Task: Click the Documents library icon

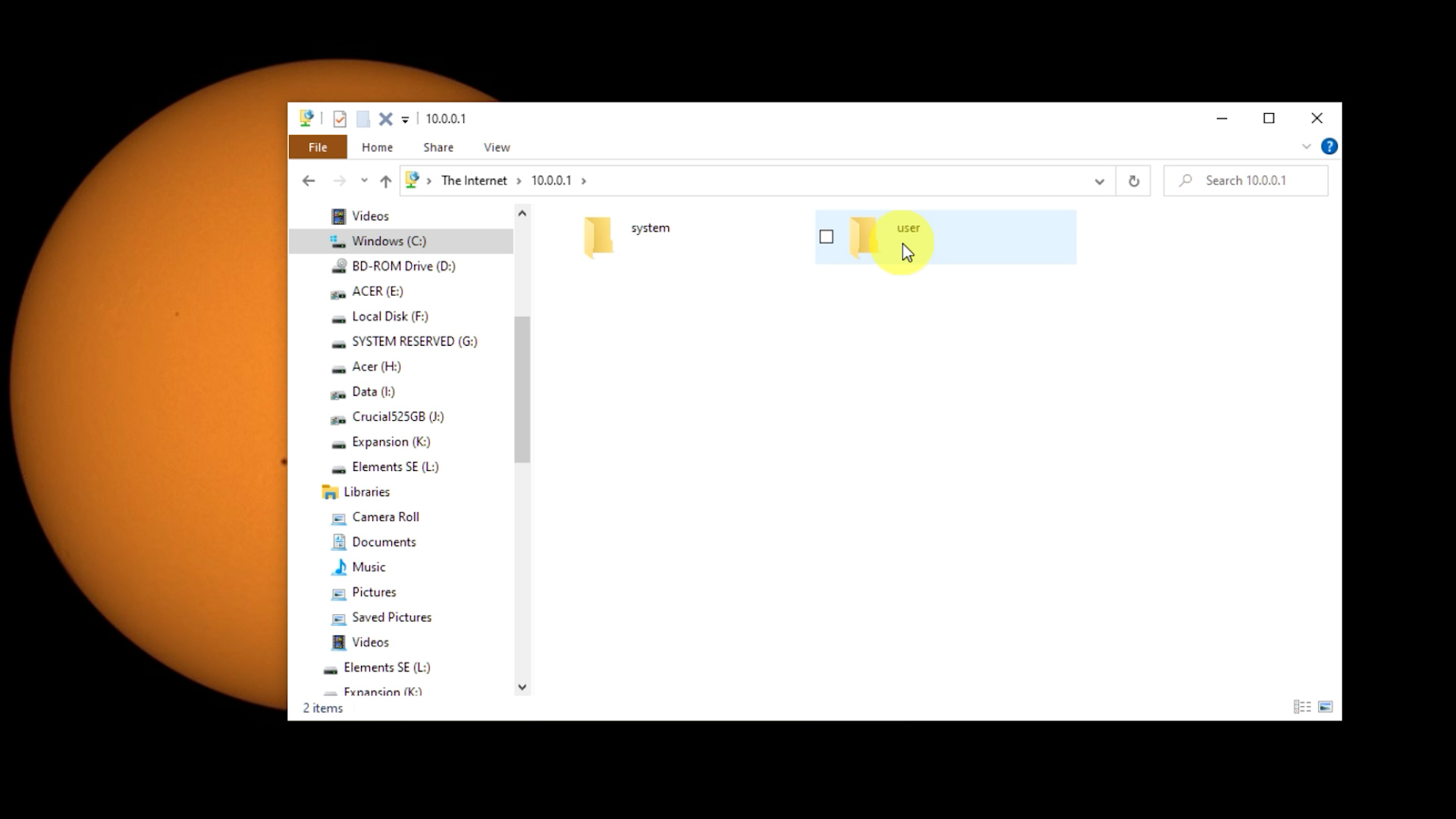Action: coord(339,541)
